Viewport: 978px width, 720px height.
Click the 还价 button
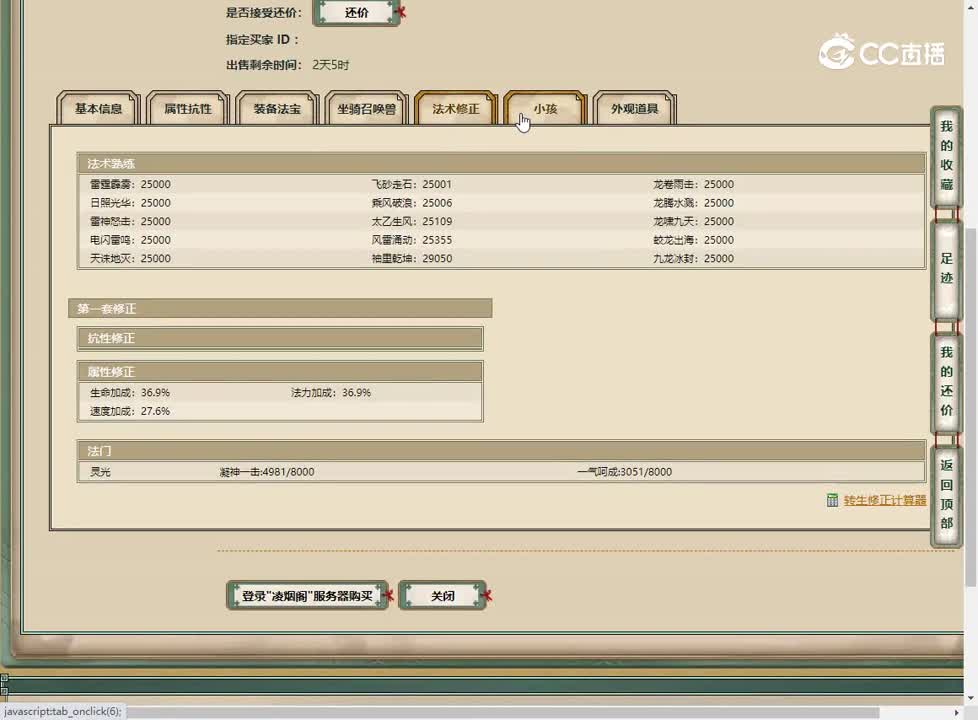(x=356, y=12)
